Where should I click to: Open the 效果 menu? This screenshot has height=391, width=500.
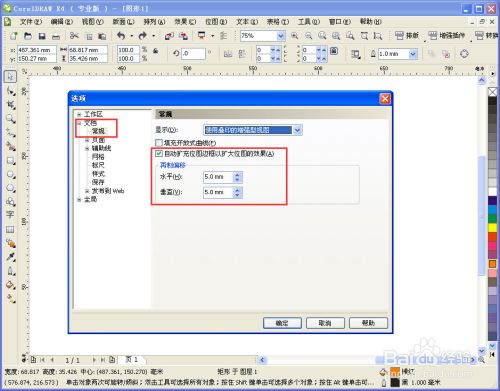pos(185,22)
